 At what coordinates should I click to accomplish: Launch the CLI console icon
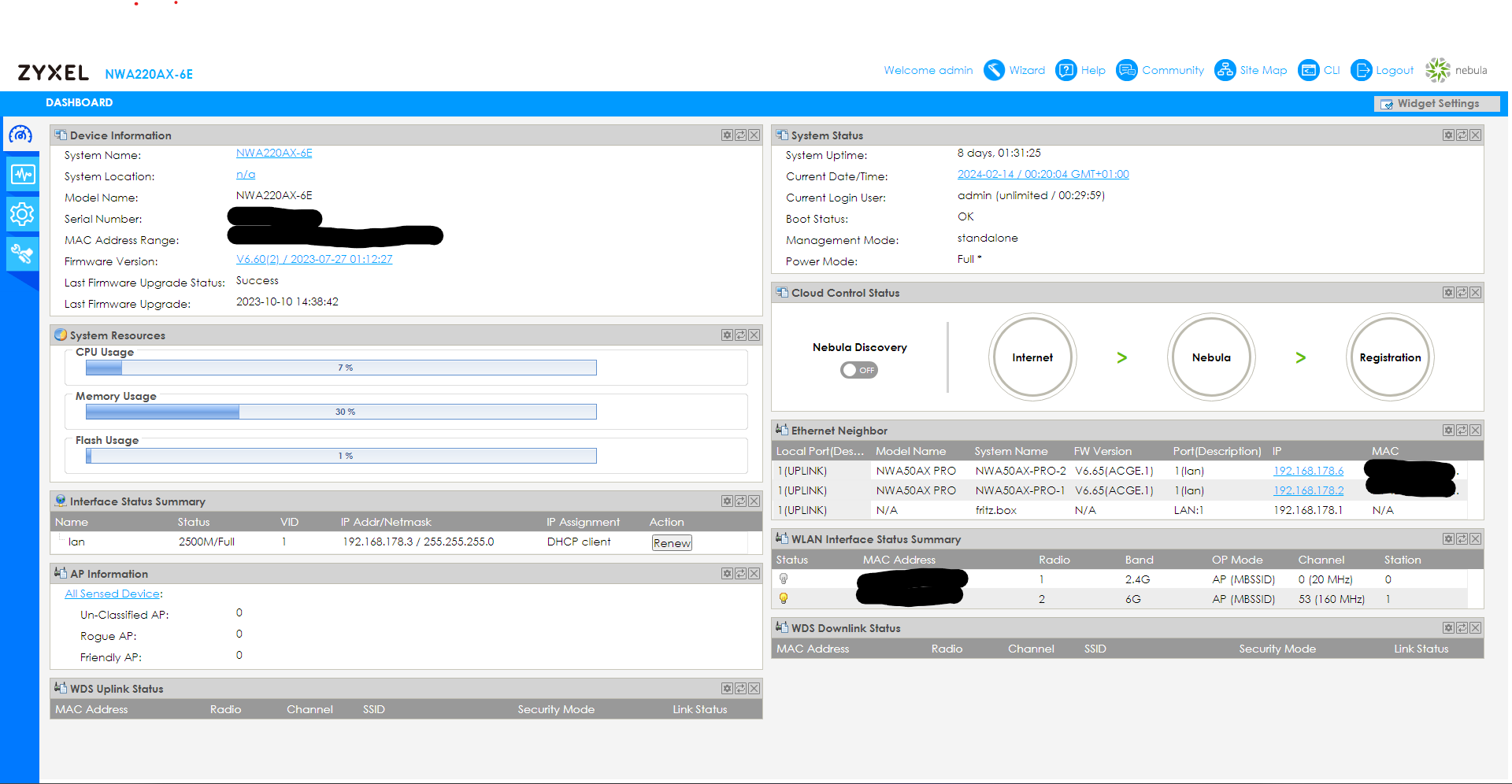click(x=1308, y=70)
